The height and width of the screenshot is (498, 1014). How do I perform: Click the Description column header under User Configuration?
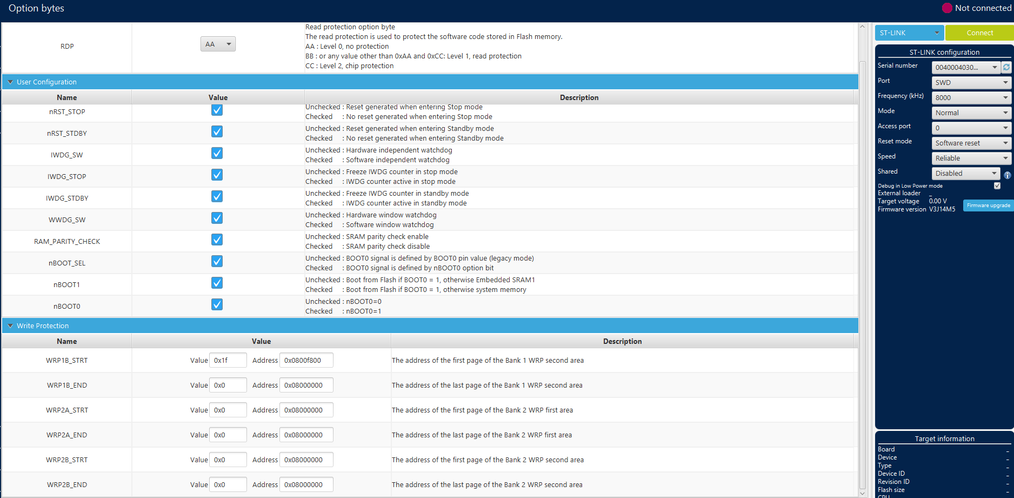579,98
